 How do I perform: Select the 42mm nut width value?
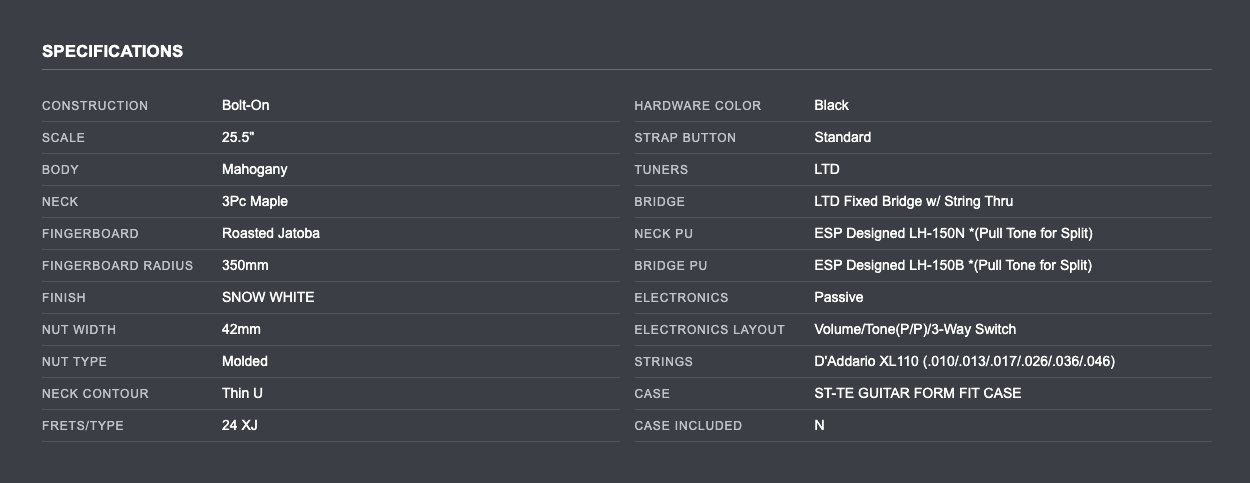pos(241,329)
